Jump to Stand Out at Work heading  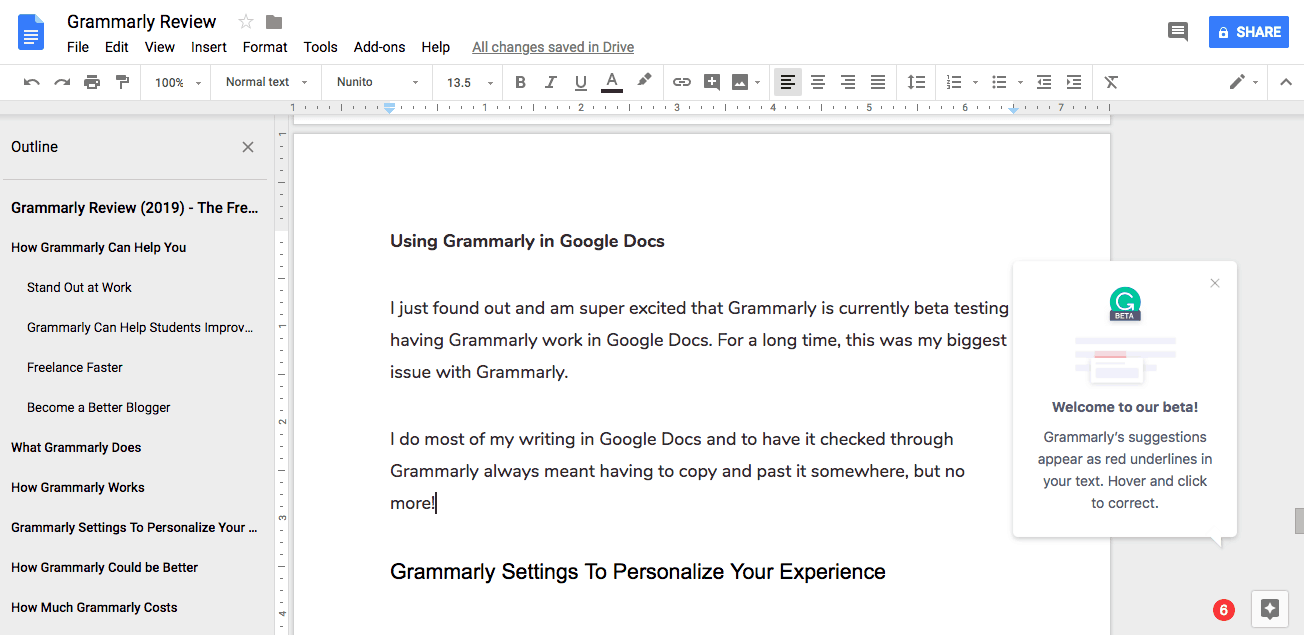coord(79,287)
